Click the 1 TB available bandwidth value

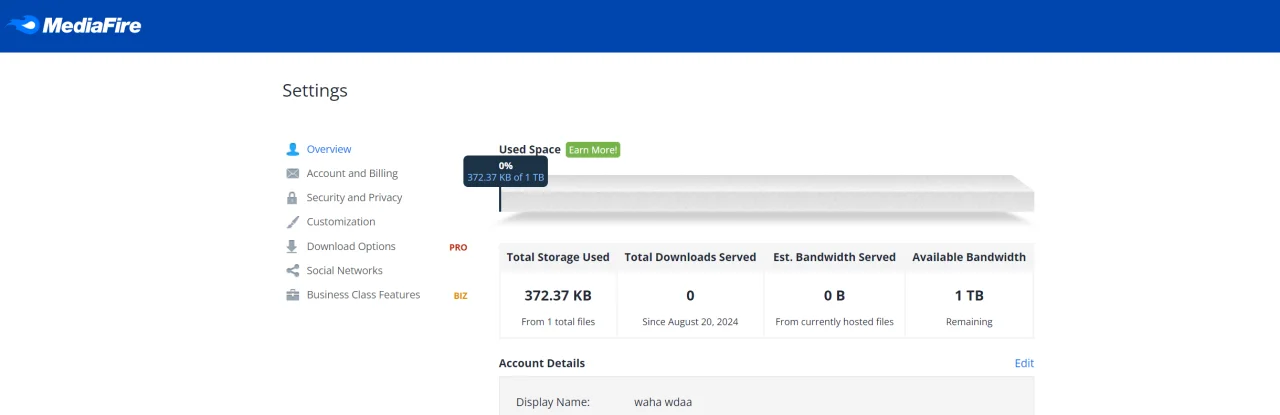tap(969, 296)
